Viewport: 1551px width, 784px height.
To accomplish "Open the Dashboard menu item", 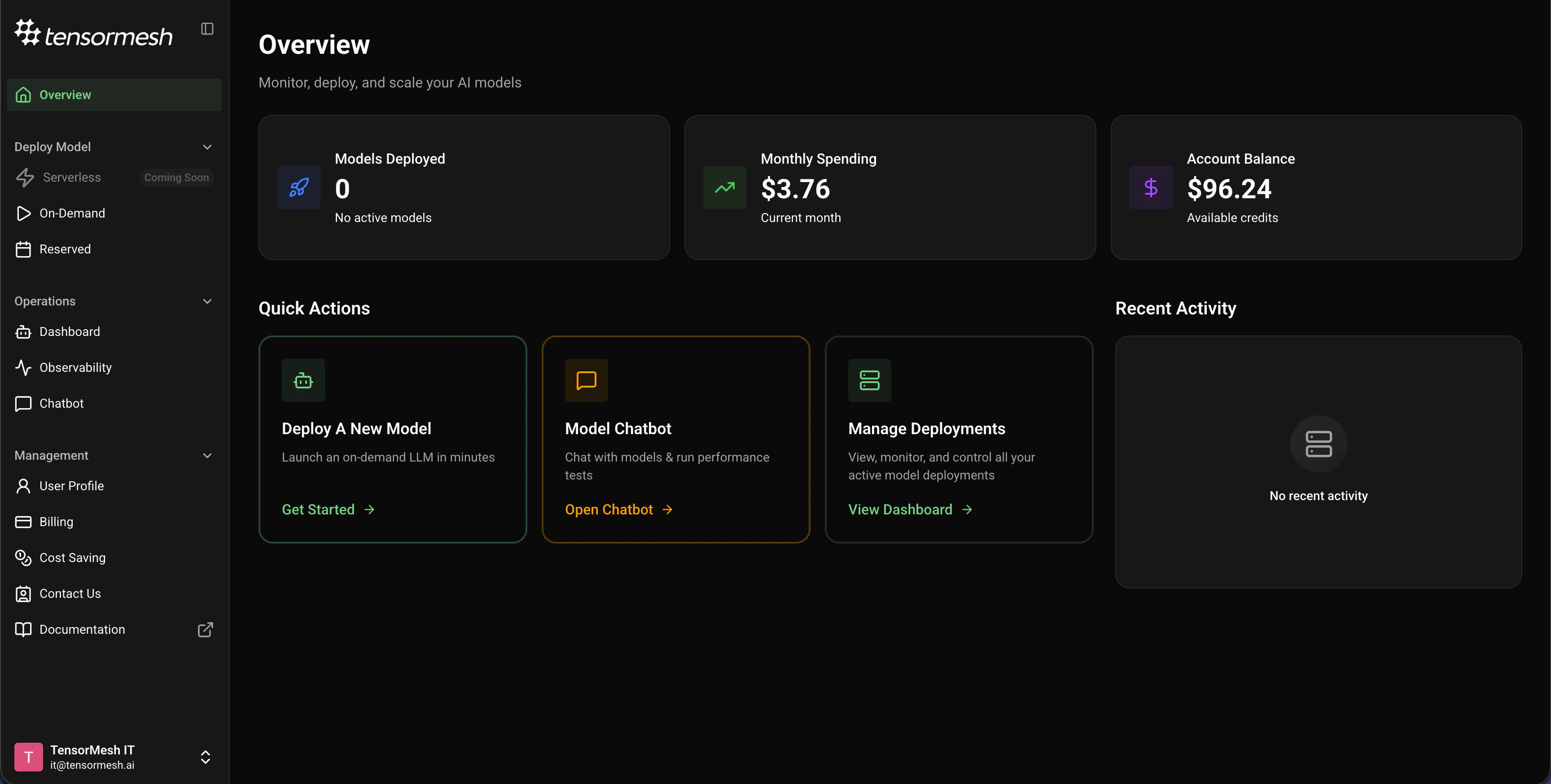I will 69,331.
